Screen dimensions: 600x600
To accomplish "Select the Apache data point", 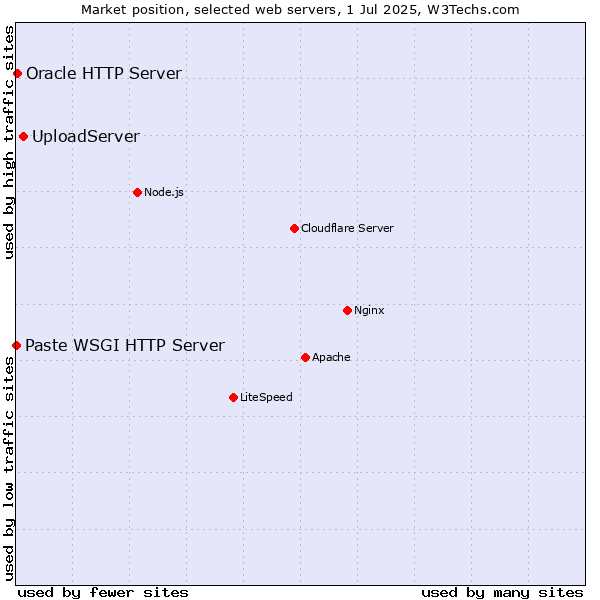I will click(x=305, y=357).
